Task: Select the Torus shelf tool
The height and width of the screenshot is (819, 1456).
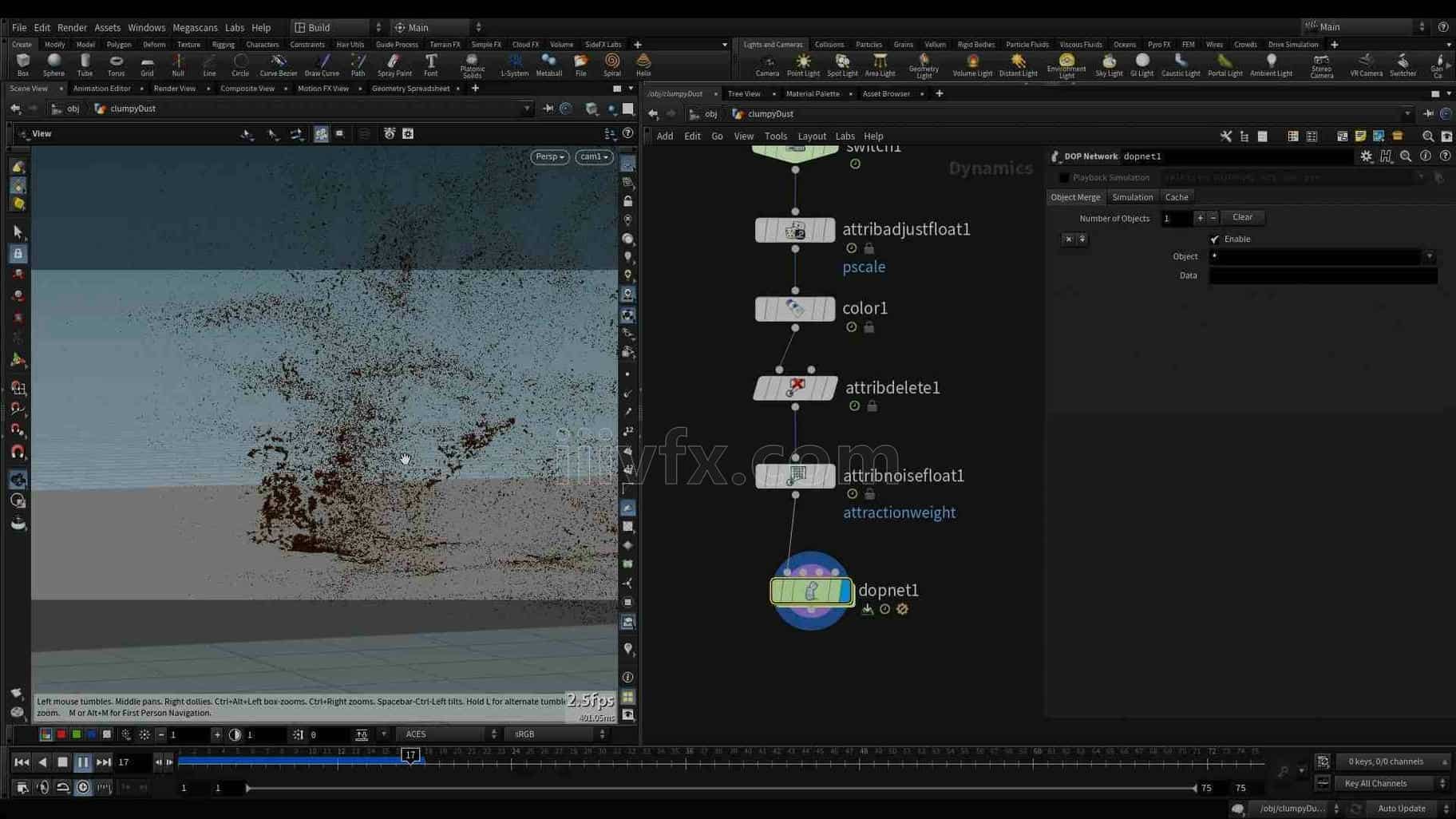Action: click(x=116, y=65)
